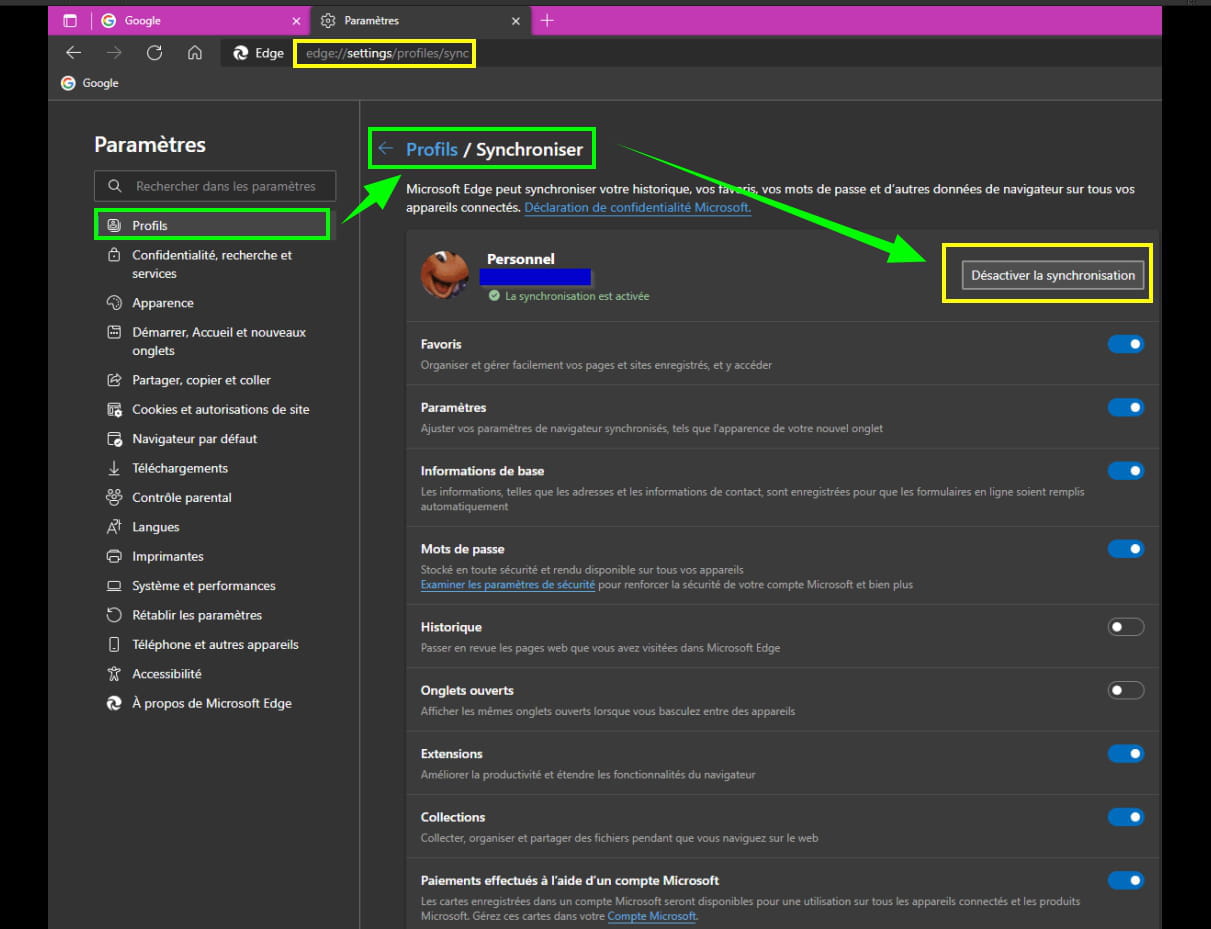Image resolution: width=1211 pixels, height=929 pixels.
Task: Open Déclaration de confidentialité Microsoft link
Action: (638, 207)
